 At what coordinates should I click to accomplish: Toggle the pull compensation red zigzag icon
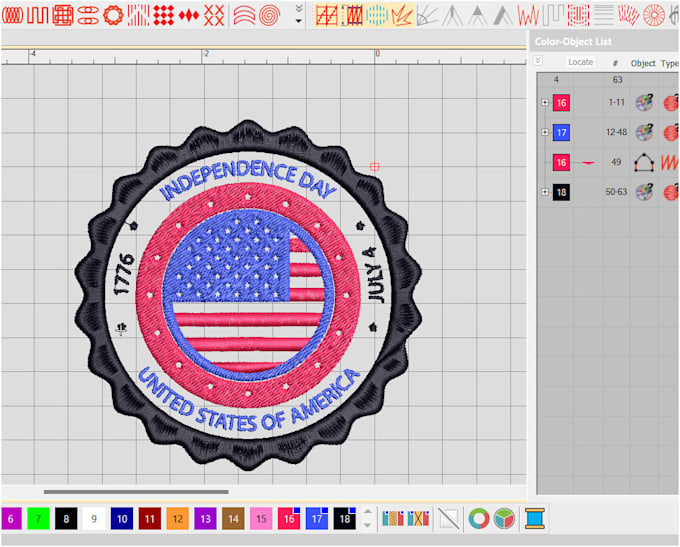click(352, 16)
